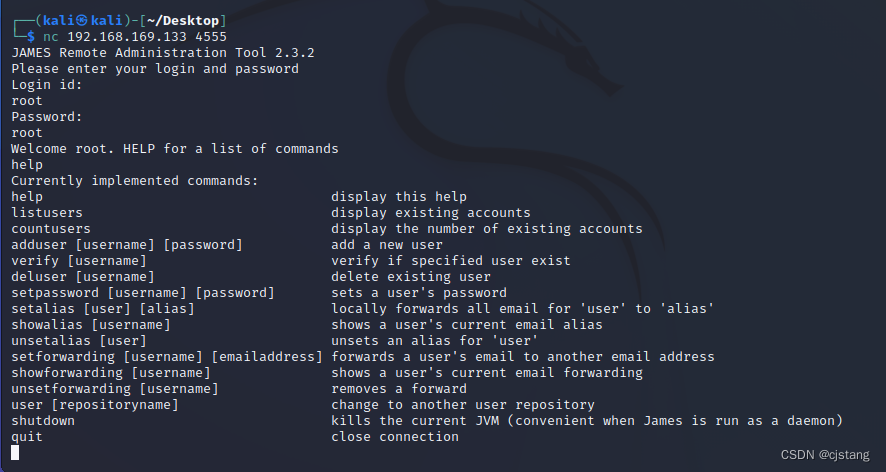Click the setpassword command entry

click(143, 293)
